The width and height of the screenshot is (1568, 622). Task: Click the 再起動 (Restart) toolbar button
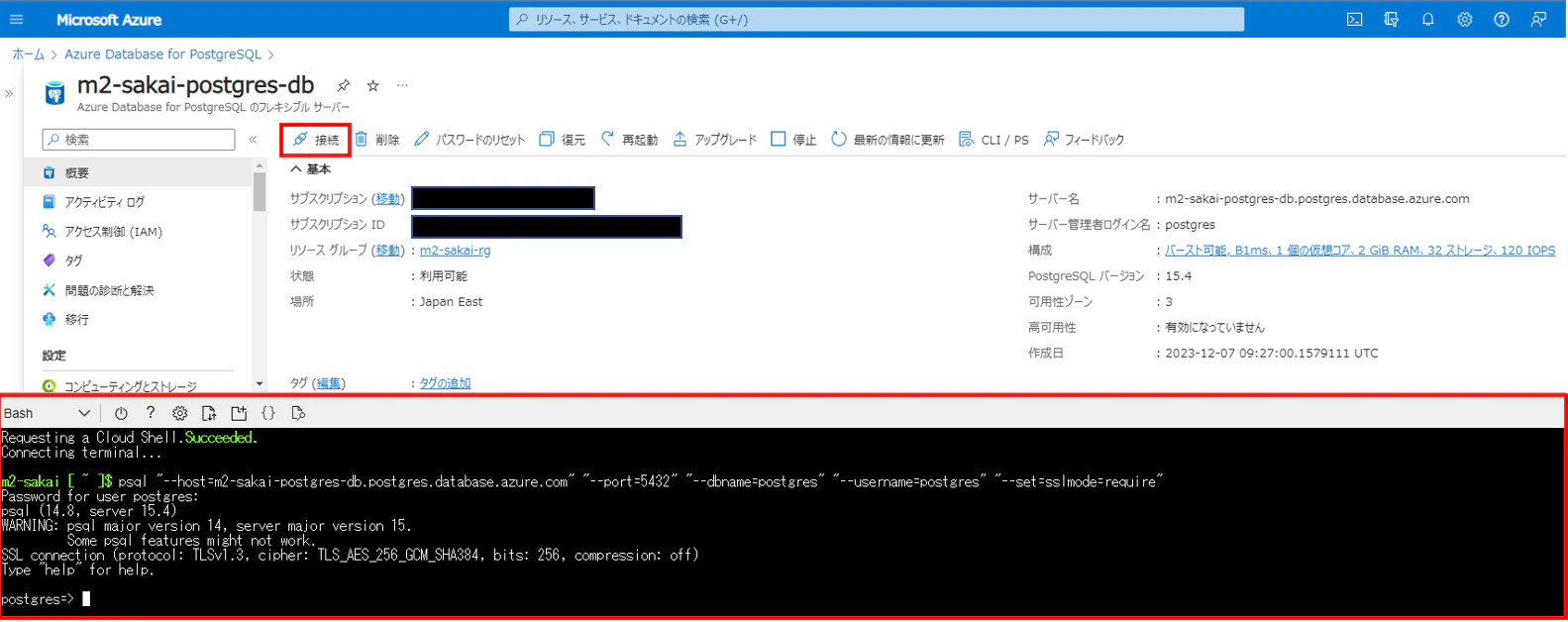coord(629,140)
